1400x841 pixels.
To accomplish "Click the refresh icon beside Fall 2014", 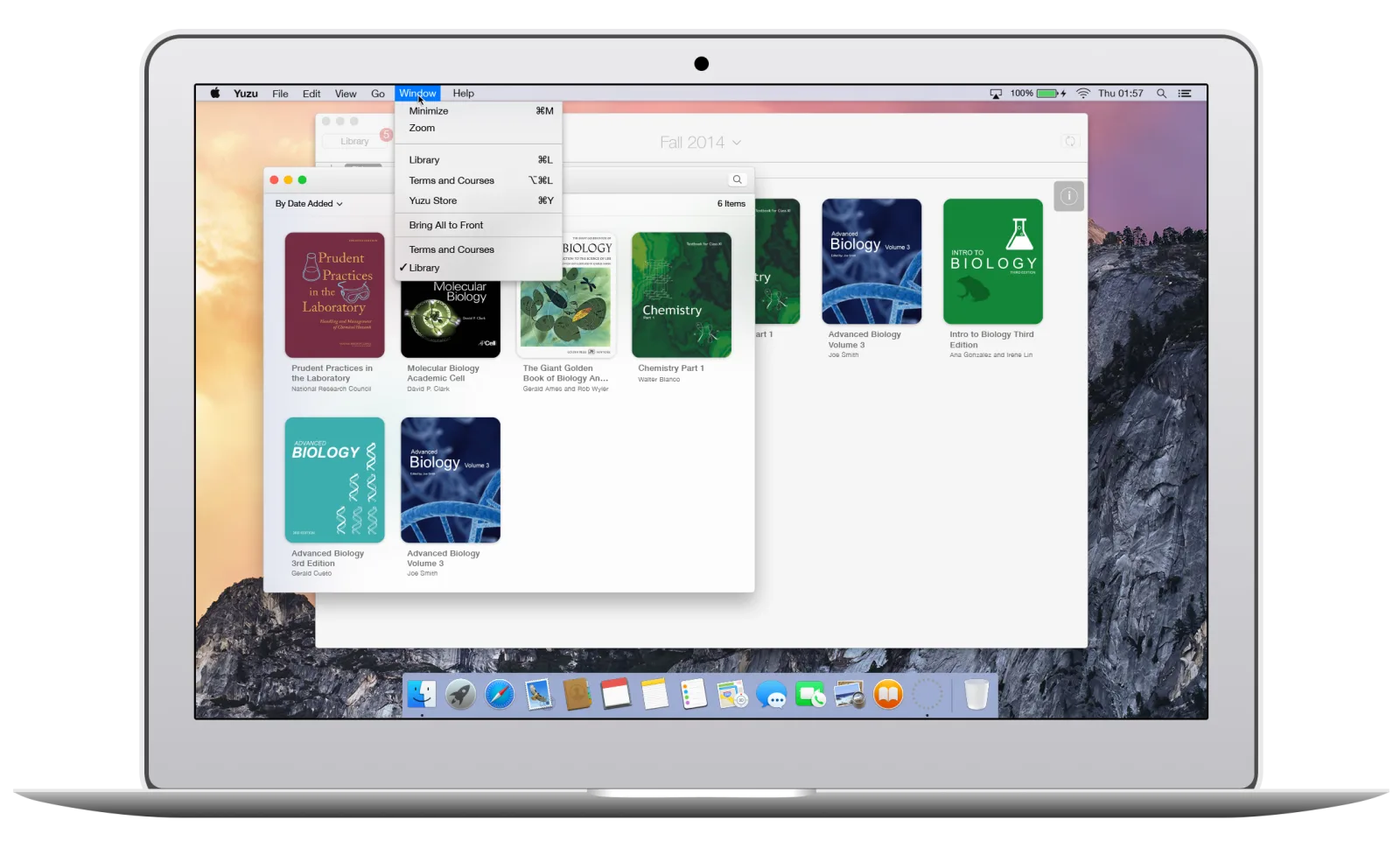I will (x=1070, y=141).
